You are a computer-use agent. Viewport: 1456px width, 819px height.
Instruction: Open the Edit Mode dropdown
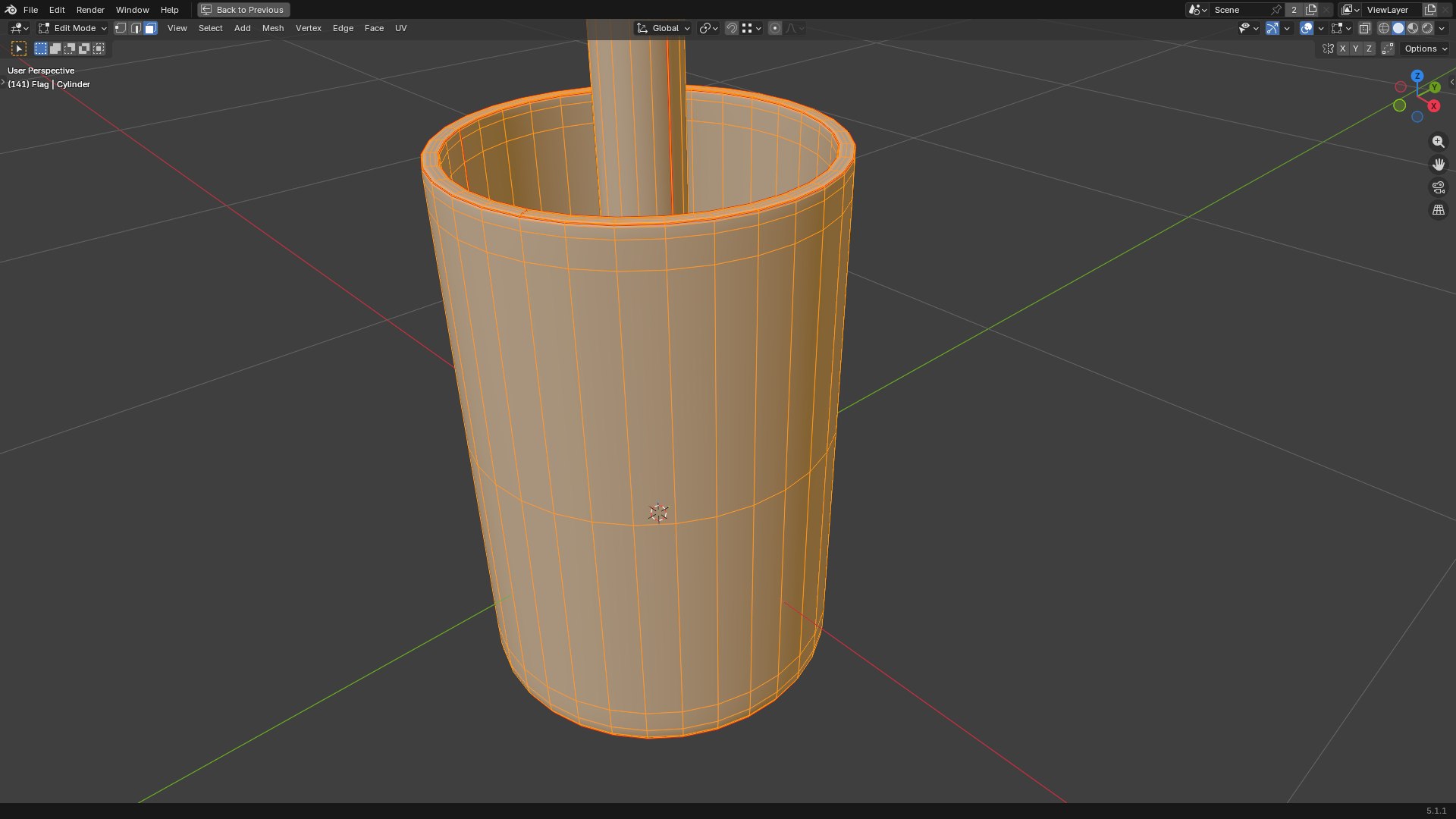pyautogui.click(x=73, y=28)
